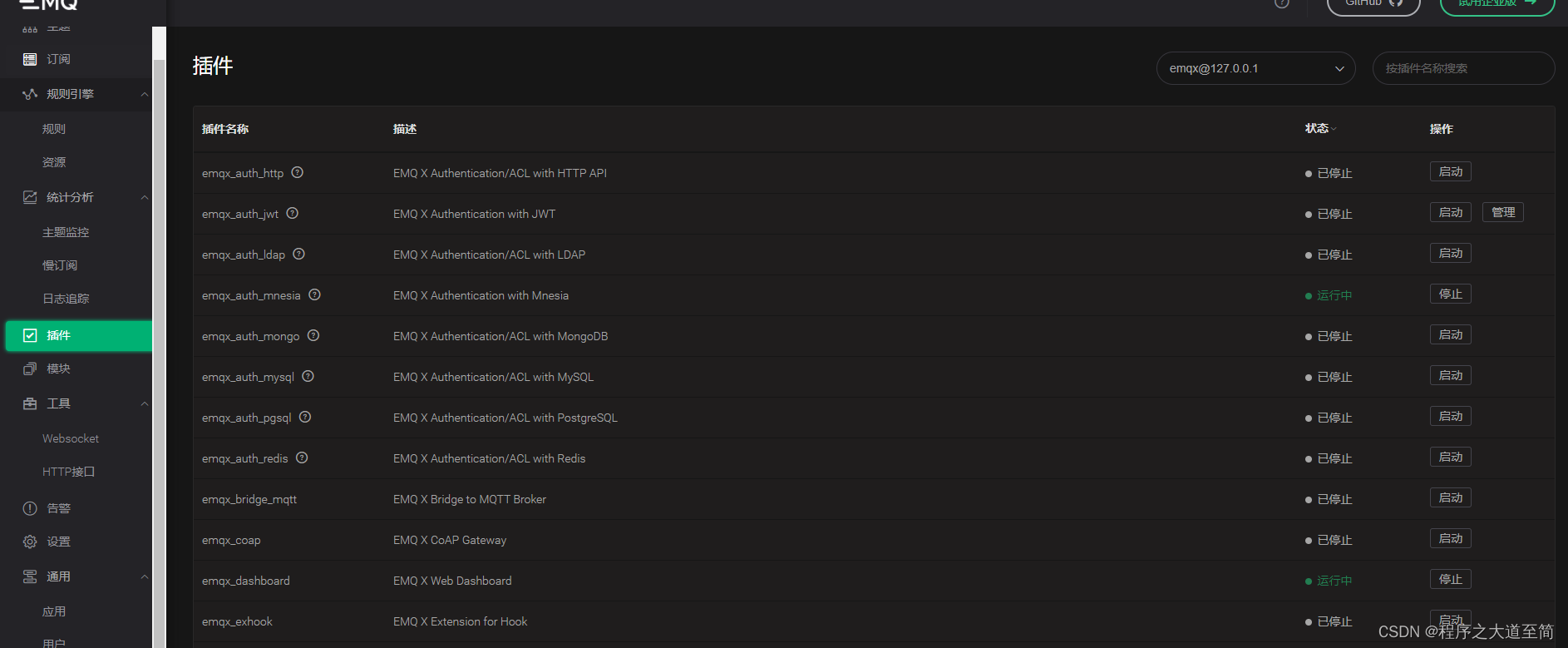This screenshot has width=1568, height=648.
Task: Open HTTP接口 menu item
Action: tap(69, 472)
